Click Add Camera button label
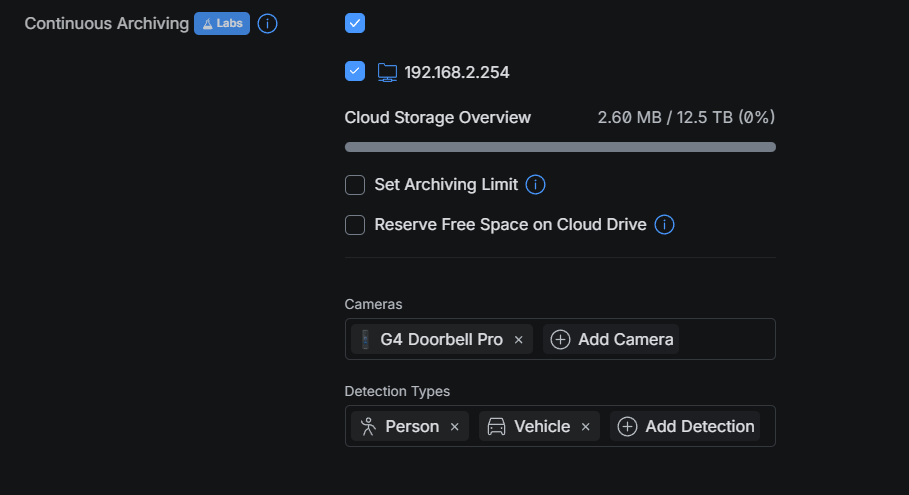This screenshot has width=909, height=495. (626, 340)
